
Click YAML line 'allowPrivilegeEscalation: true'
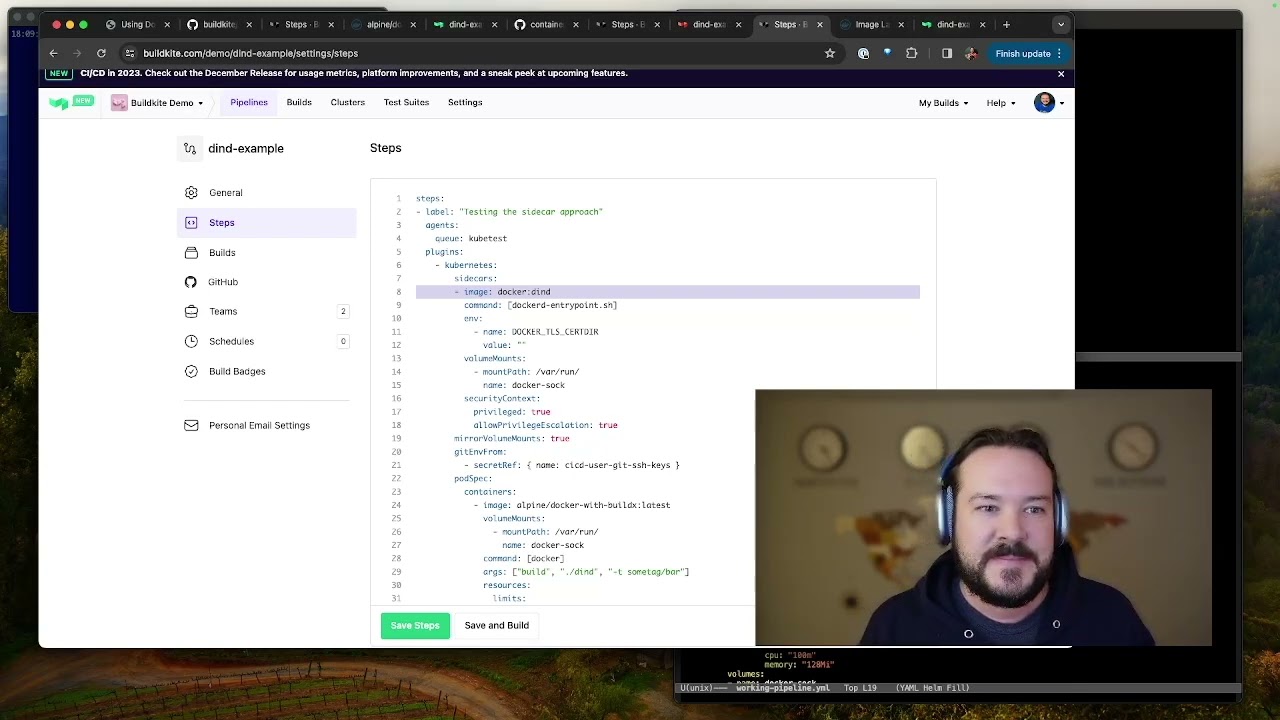pyautogui.click(x=545, y=425)
